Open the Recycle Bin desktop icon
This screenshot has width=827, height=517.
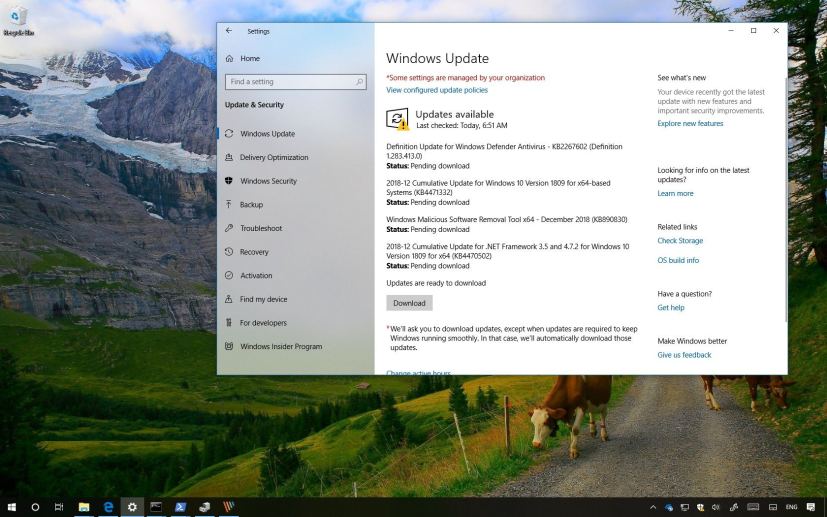[18, 22]
